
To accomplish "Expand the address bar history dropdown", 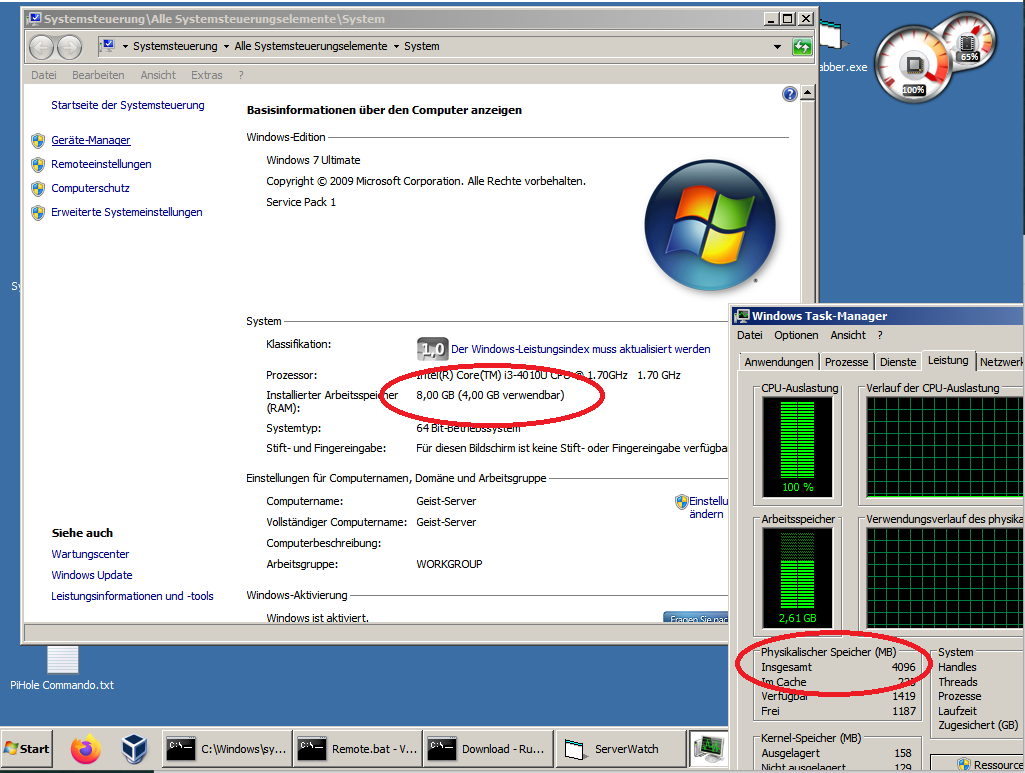I will [x=777, y=46].
